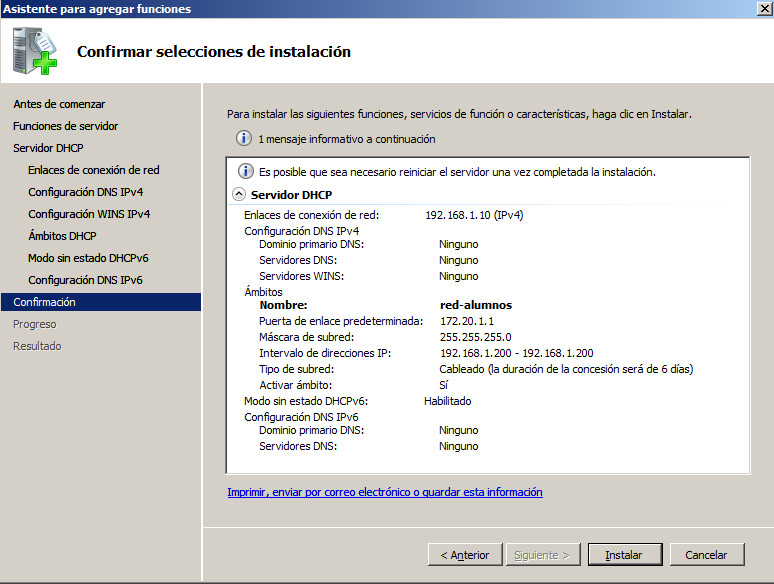
Task: Collapse the Servidor DHCP section
Action: click(238, 195)
